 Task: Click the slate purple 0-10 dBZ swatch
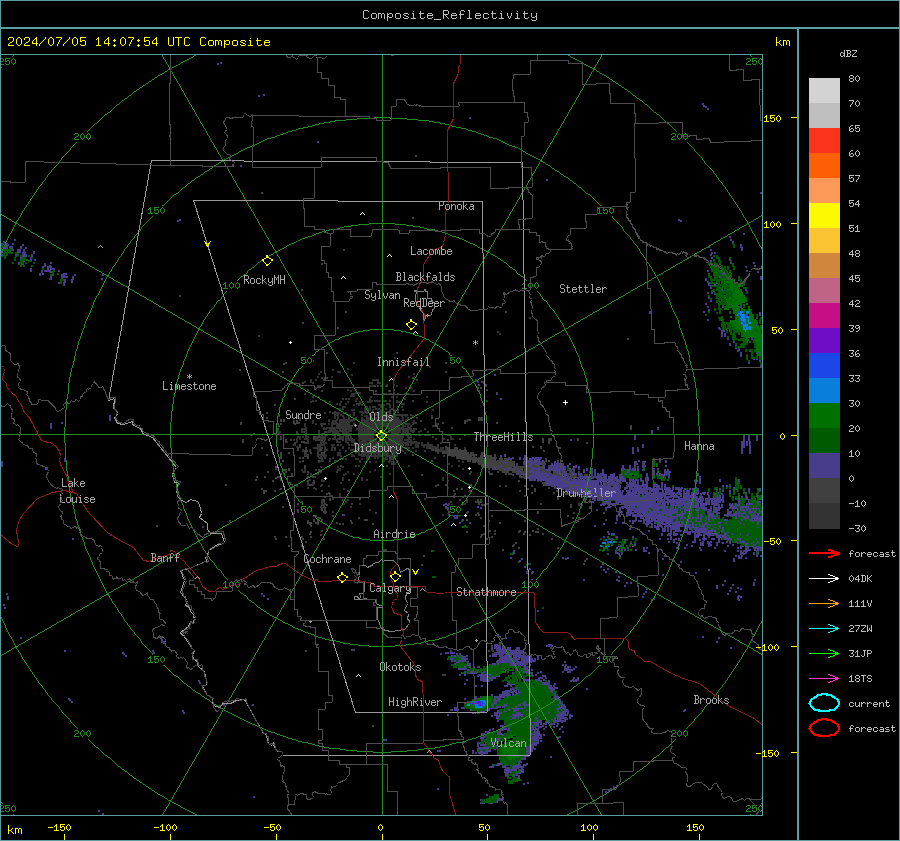pos(824,466)
